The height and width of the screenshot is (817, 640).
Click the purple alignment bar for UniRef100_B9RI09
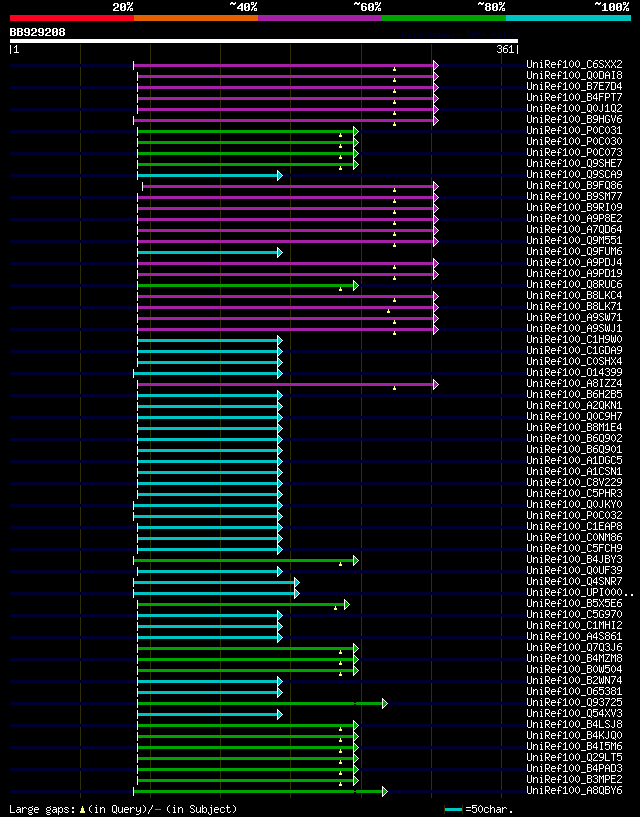point(288,208)
